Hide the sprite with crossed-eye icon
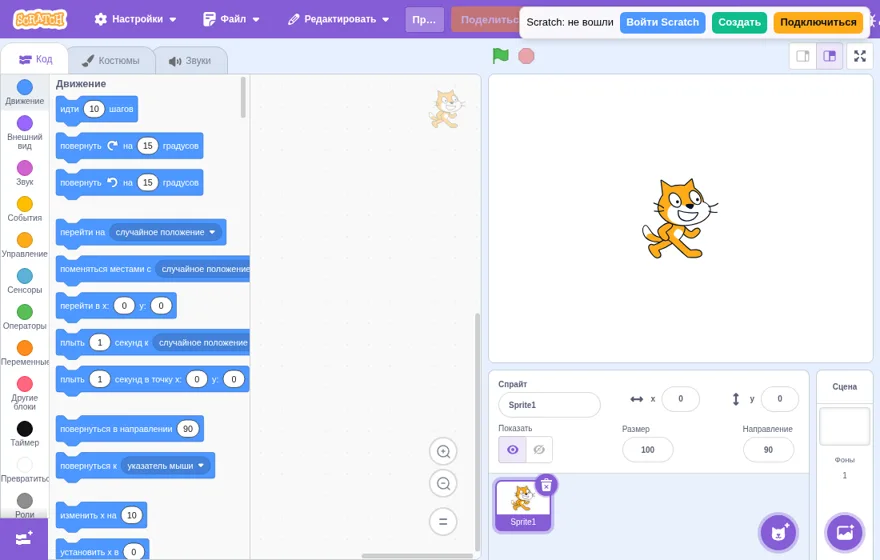The image size is (880, 560). coord(539,449)
